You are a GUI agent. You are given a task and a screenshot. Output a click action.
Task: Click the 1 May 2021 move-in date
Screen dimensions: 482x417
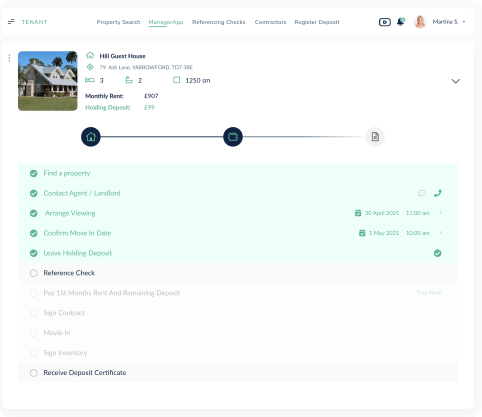pos(384,233)
